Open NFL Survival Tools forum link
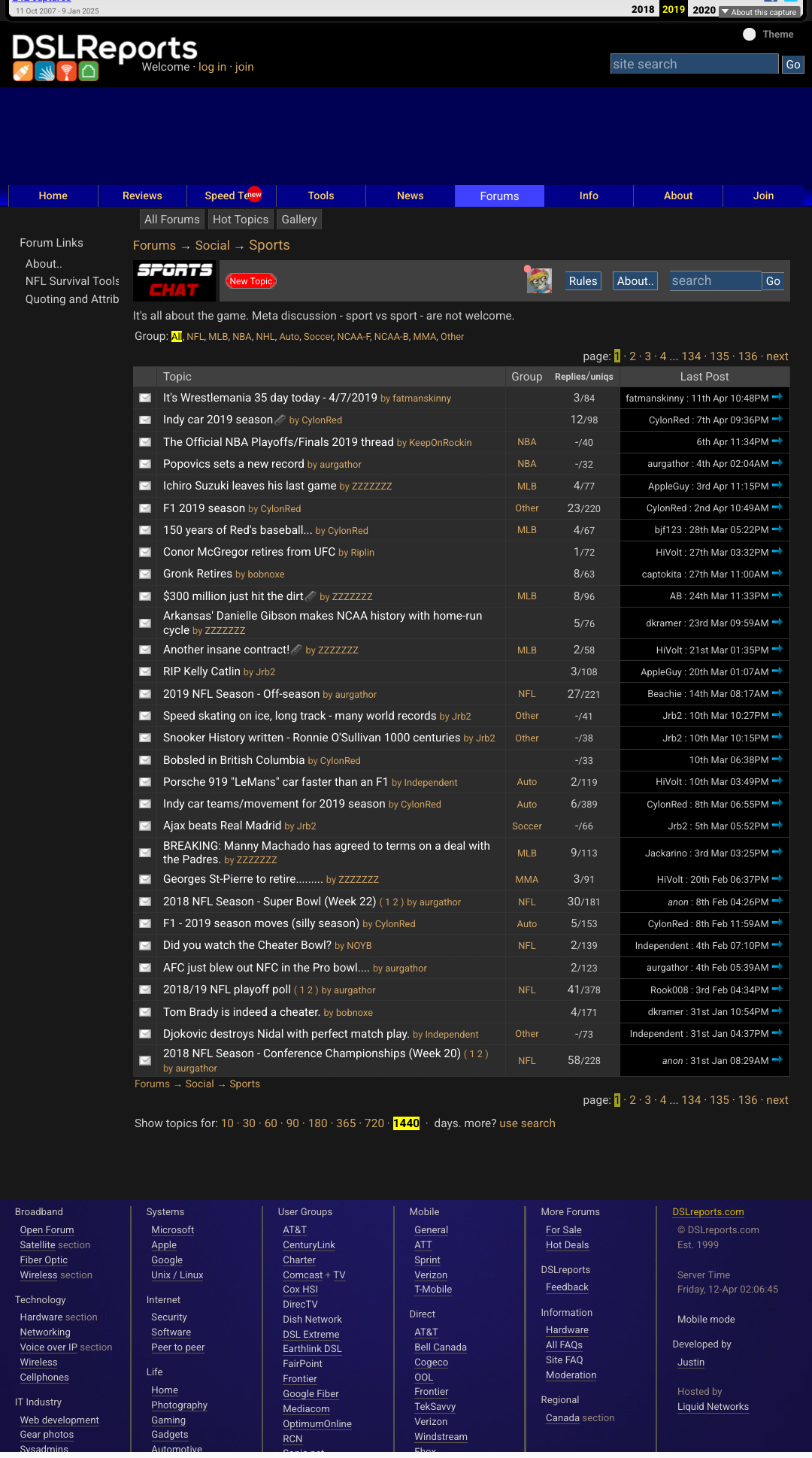 (72, 281)
